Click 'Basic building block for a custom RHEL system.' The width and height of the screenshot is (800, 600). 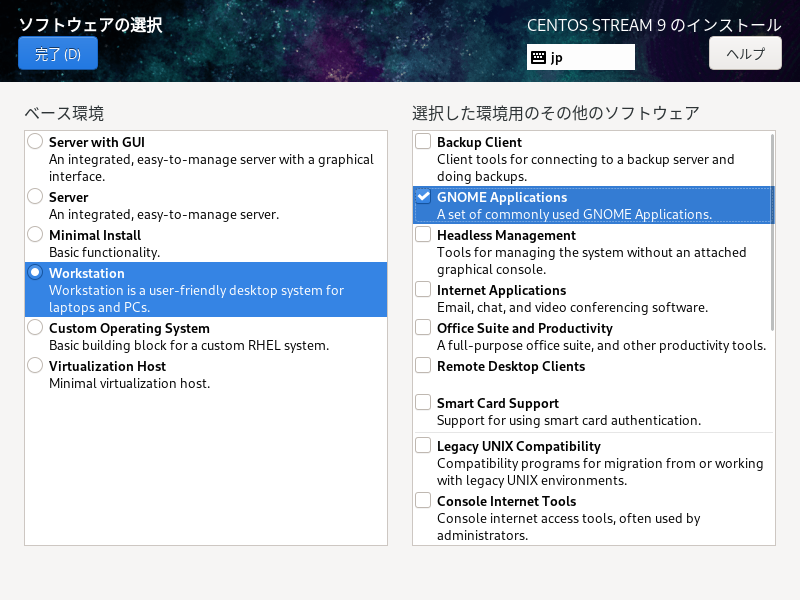[189, 346]
